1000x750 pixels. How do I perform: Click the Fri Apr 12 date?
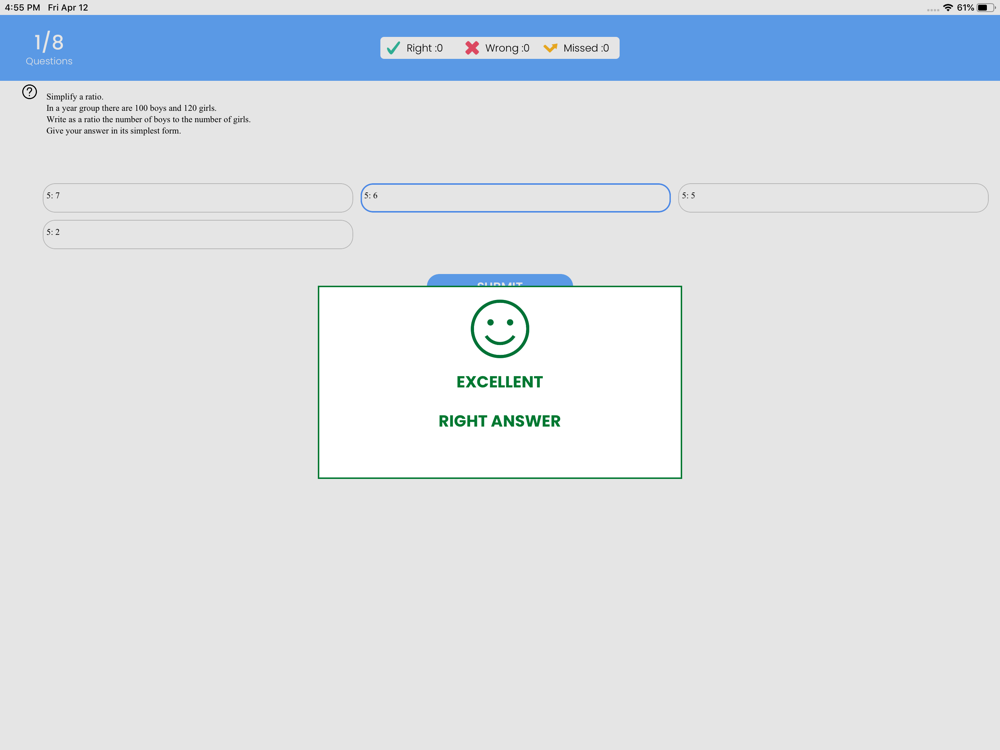point(68,8)
